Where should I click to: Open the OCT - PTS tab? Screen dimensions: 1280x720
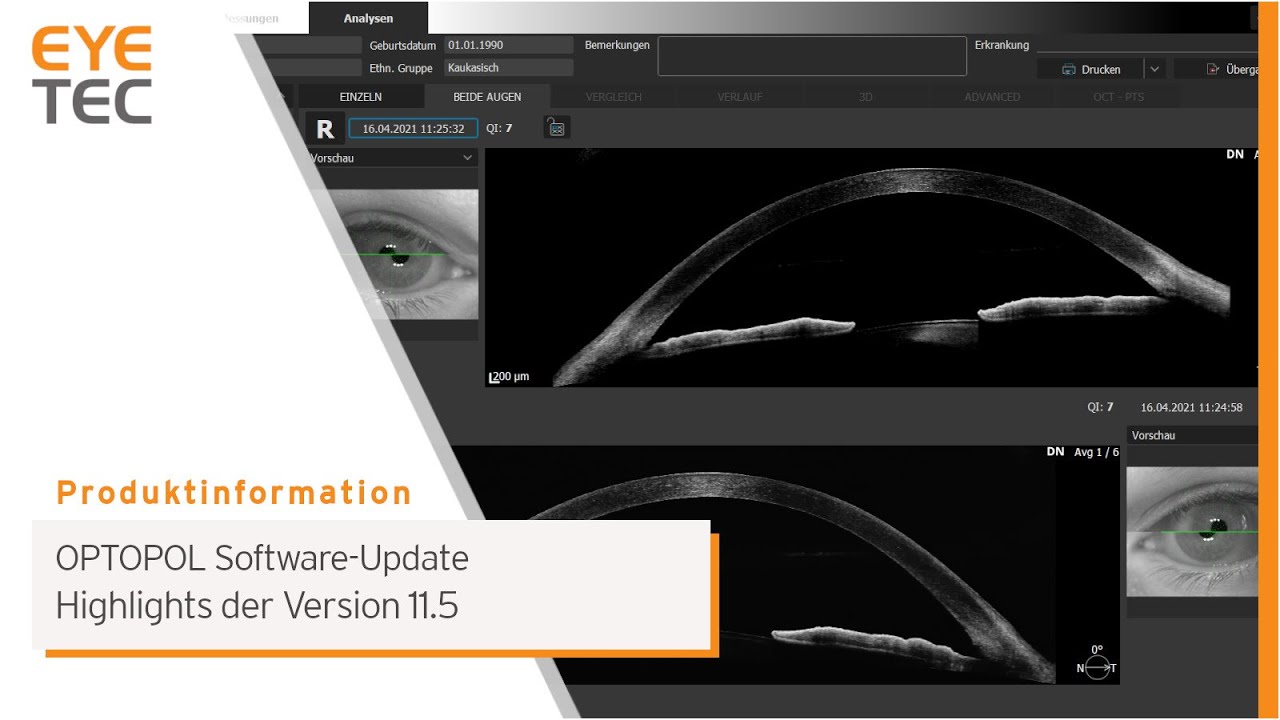pyautogui.click(x=1118, y=97)
